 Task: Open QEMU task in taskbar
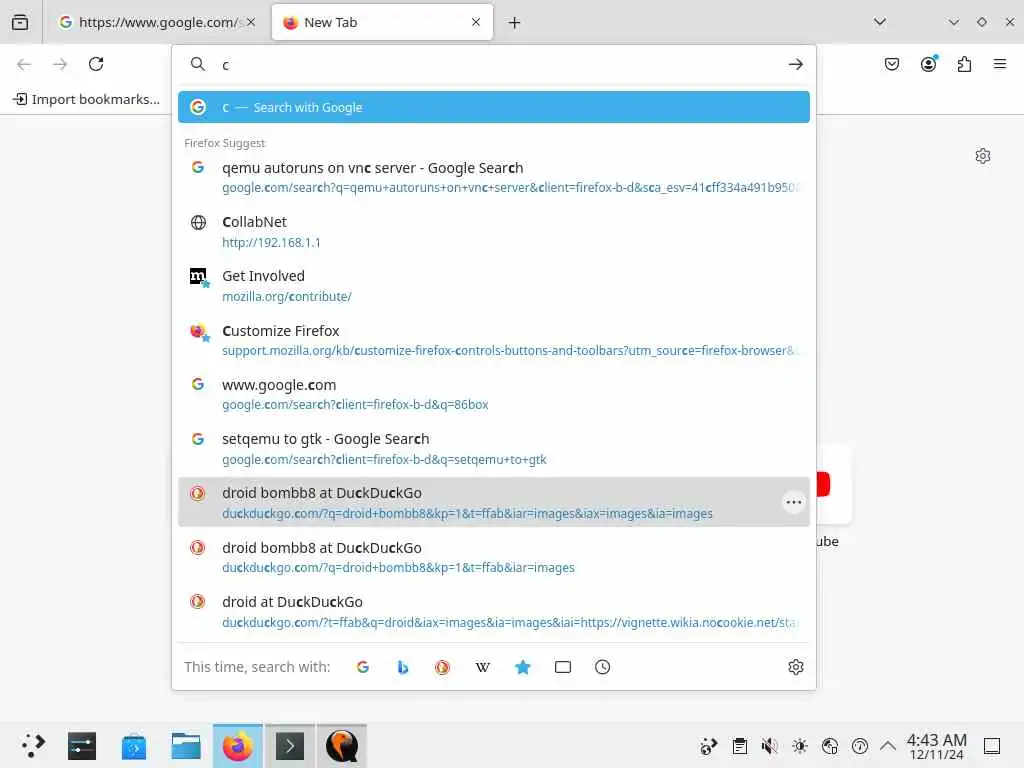342,746
